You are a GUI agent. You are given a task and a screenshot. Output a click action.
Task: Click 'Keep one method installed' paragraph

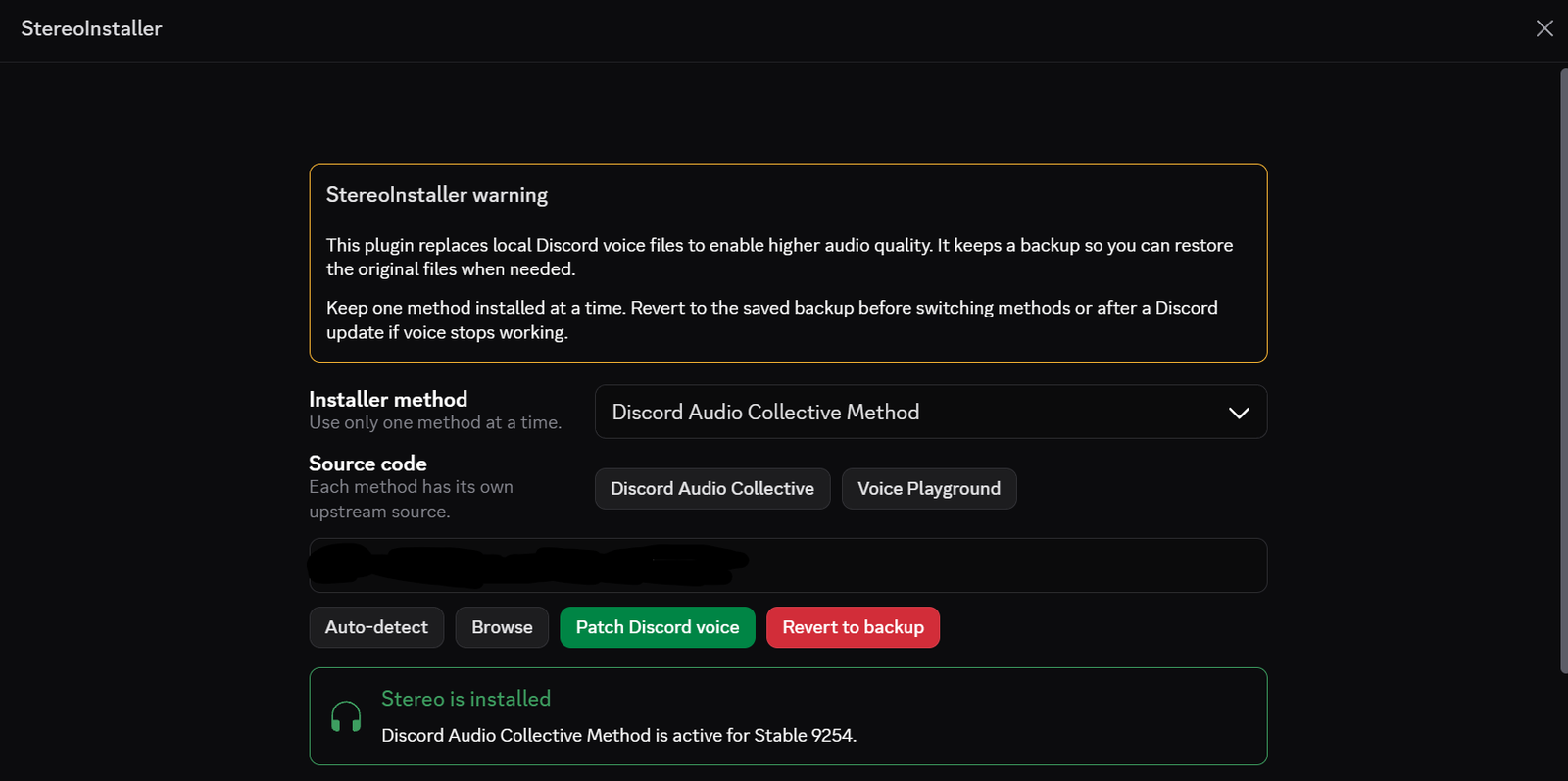coord(771,320)
